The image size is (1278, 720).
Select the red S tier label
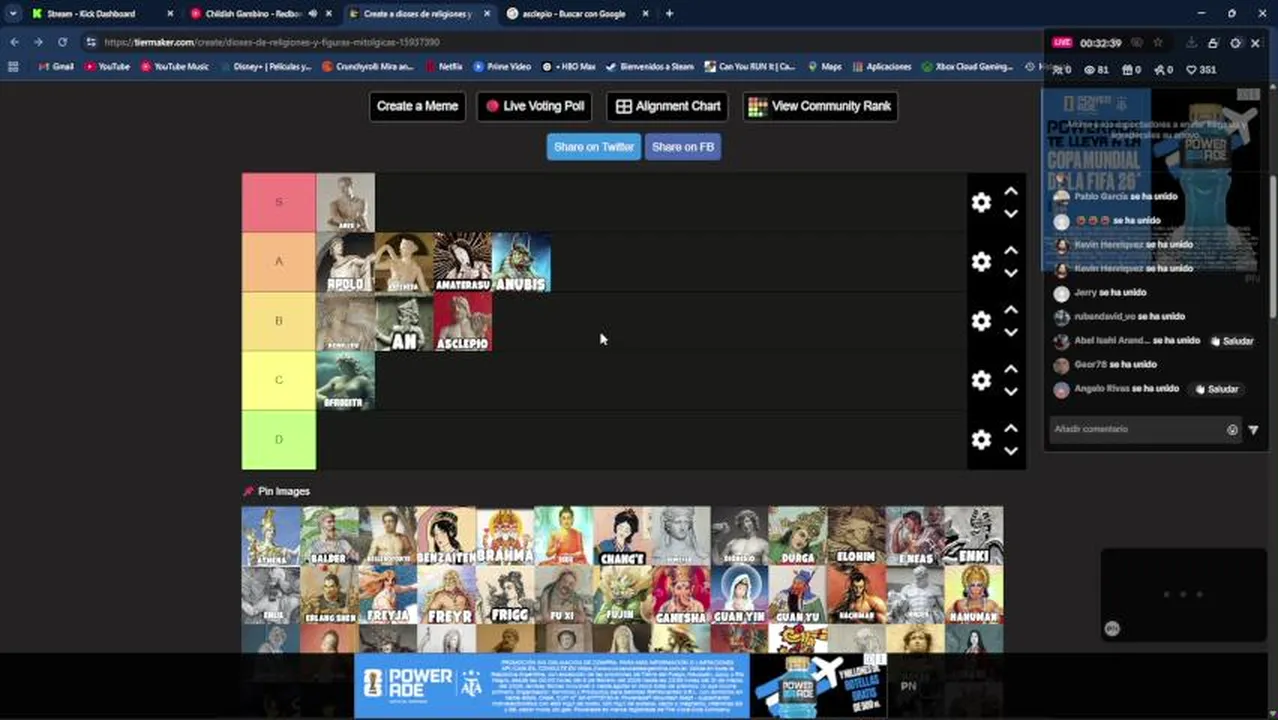pos(279,202)
